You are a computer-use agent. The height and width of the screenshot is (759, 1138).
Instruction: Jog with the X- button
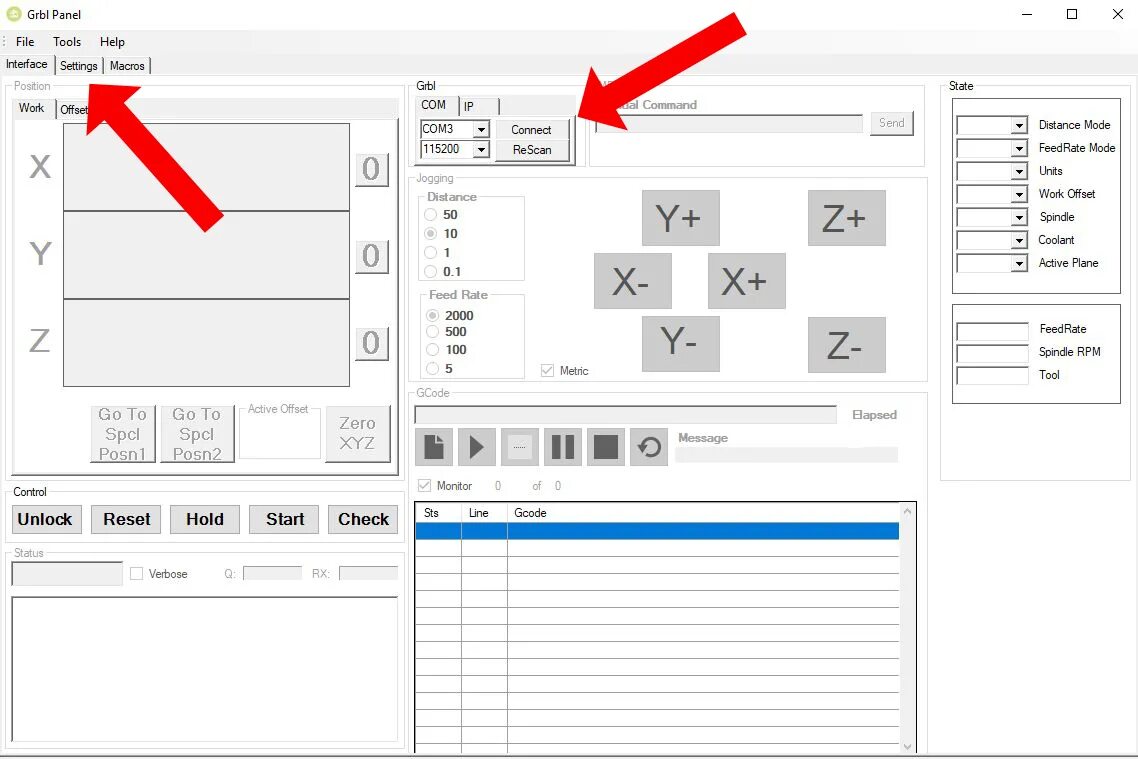pos(633,281)
